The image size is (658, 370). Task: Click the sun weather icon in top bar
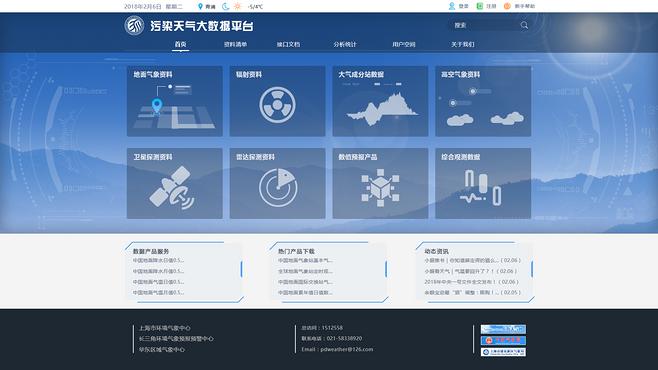[238, 6]
